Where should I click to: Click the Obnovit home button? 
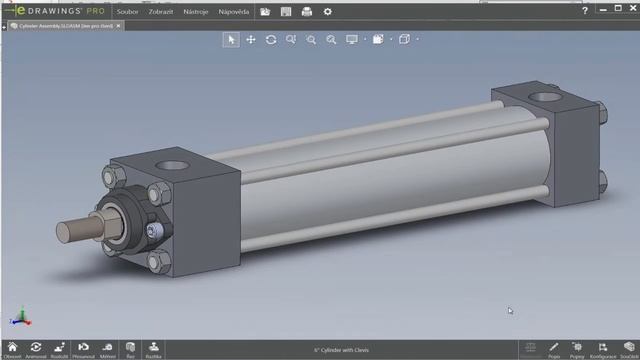pos(12,350)
